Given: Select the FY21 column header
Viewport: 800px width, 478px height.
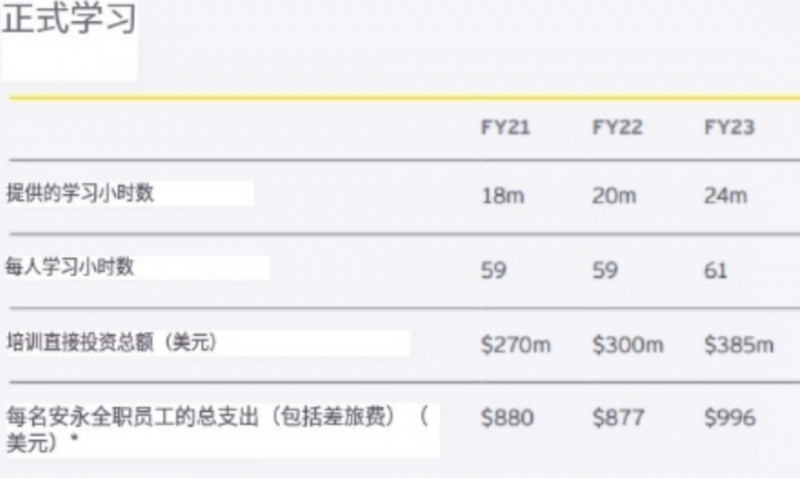Looking at the screenshot, I should [x=505, y=127].
